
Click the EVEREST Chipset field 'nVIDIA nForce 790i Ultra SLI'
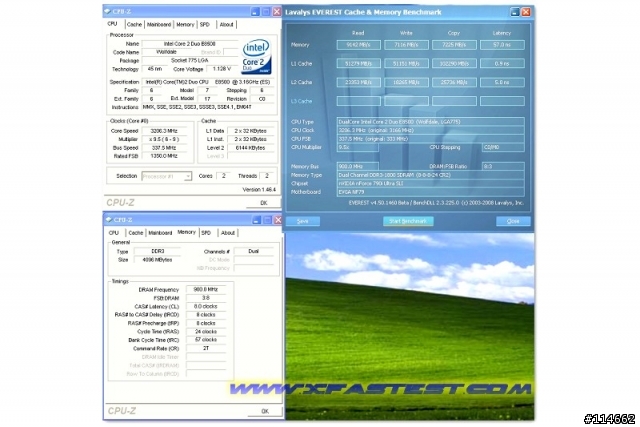coord(431,184)
